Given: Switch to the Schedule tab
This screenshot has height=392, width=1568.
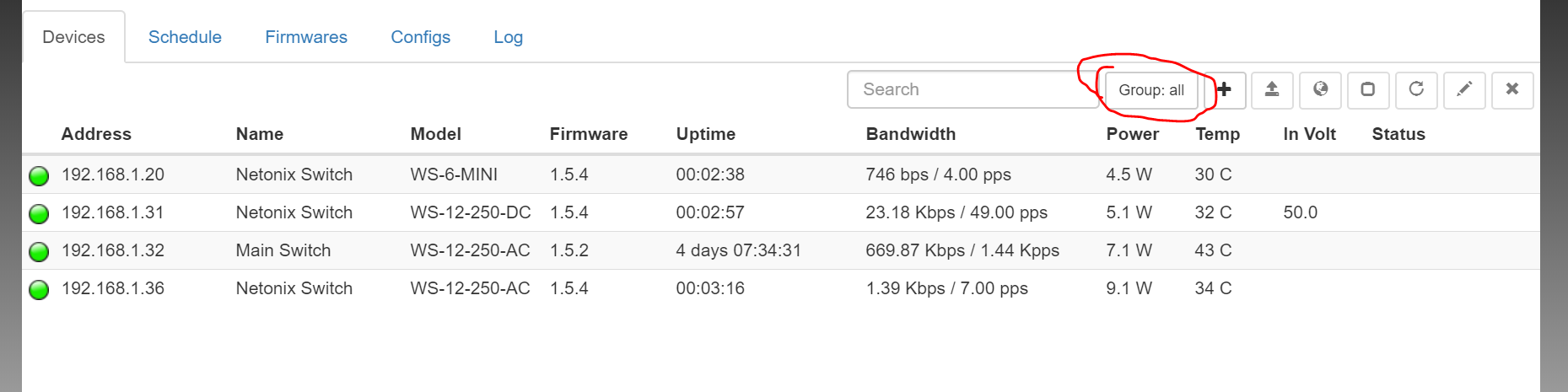Looking at the screenshot, I should coord(185,37).
